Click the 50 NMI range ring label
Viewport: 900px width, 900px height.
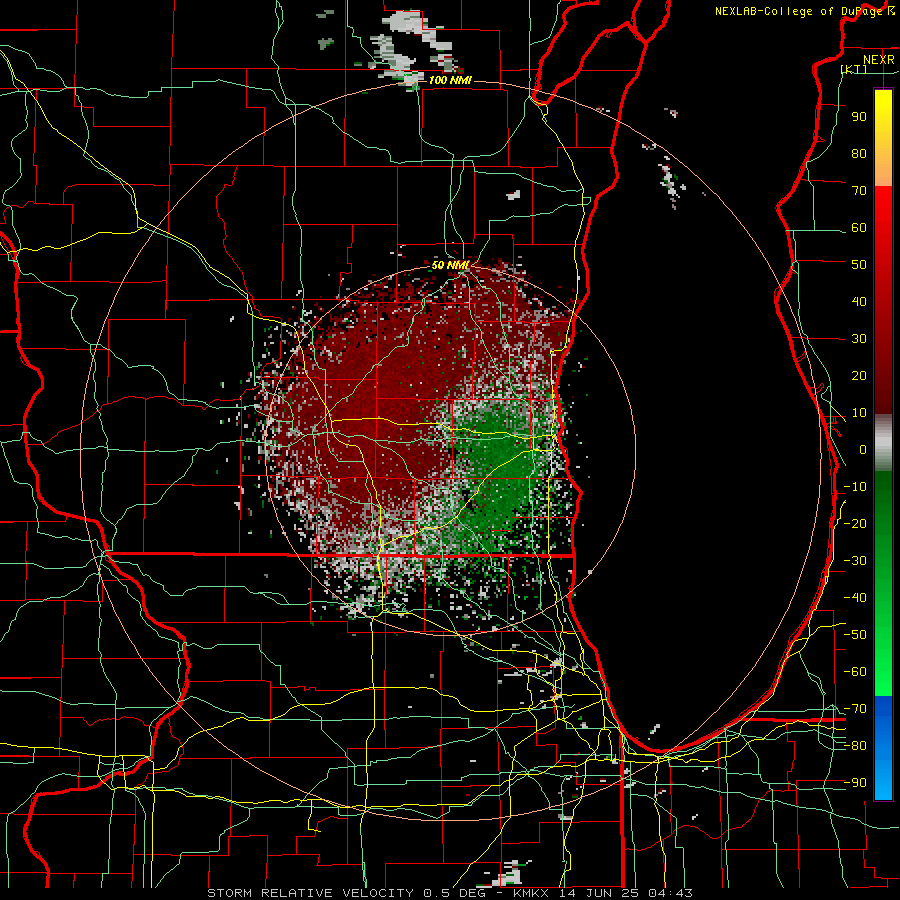(x=451, y=265)
